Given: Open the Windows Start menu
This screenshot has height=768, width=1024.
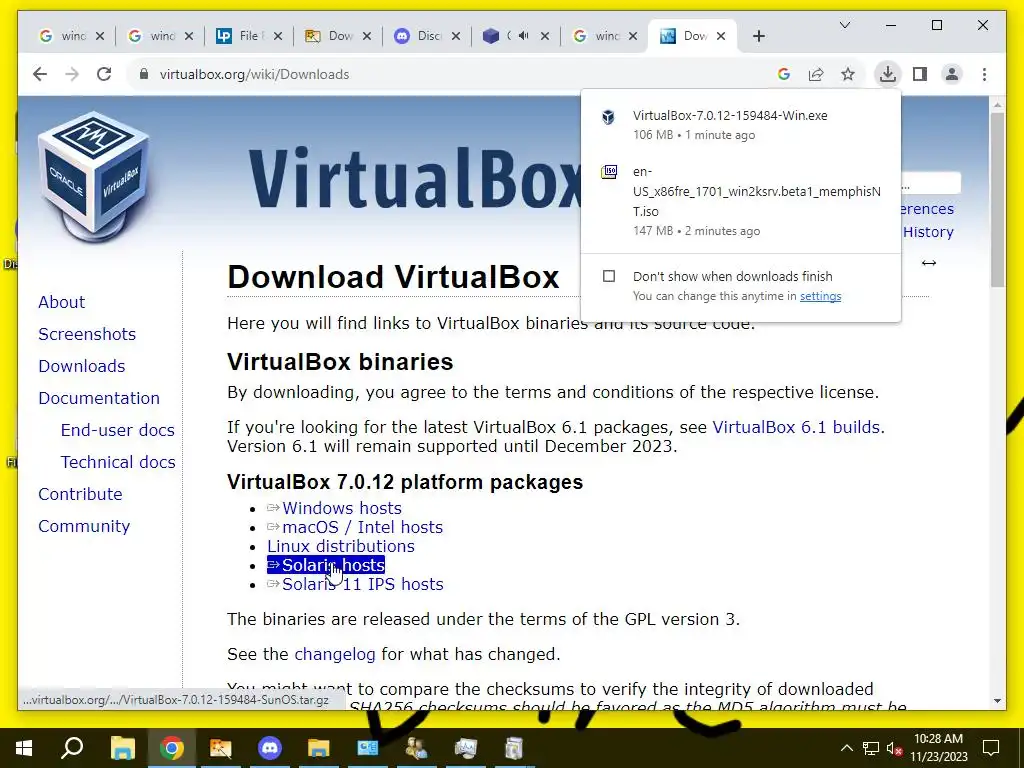Looking at the screenshot, I should coord(24,748).
